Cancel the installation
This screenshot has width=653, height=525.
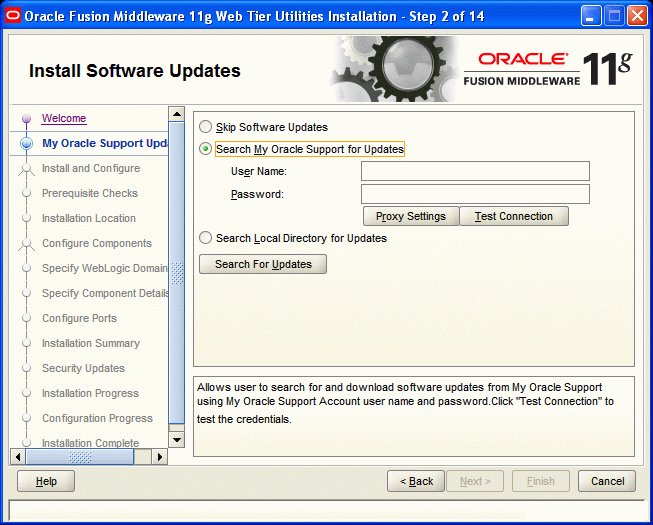point(607,481)
